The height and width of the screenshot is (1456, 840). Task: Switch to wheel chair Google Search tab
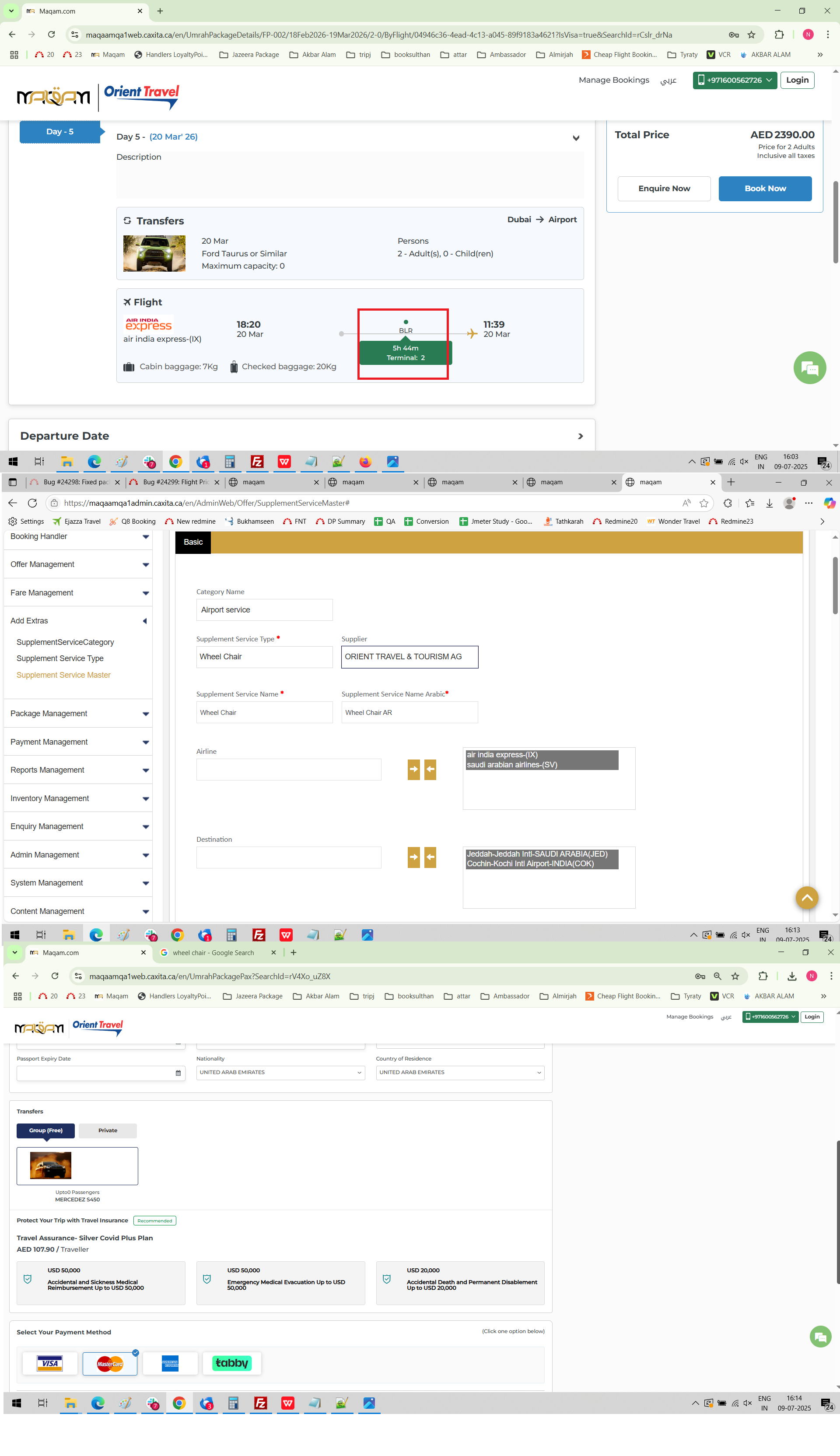[x=213, y=952]
